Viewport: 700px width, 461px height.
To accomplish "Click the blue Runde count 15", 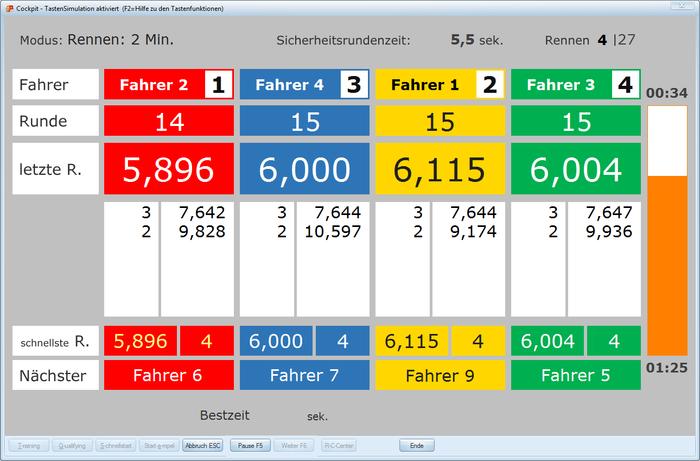I will [x=304, y=122].
